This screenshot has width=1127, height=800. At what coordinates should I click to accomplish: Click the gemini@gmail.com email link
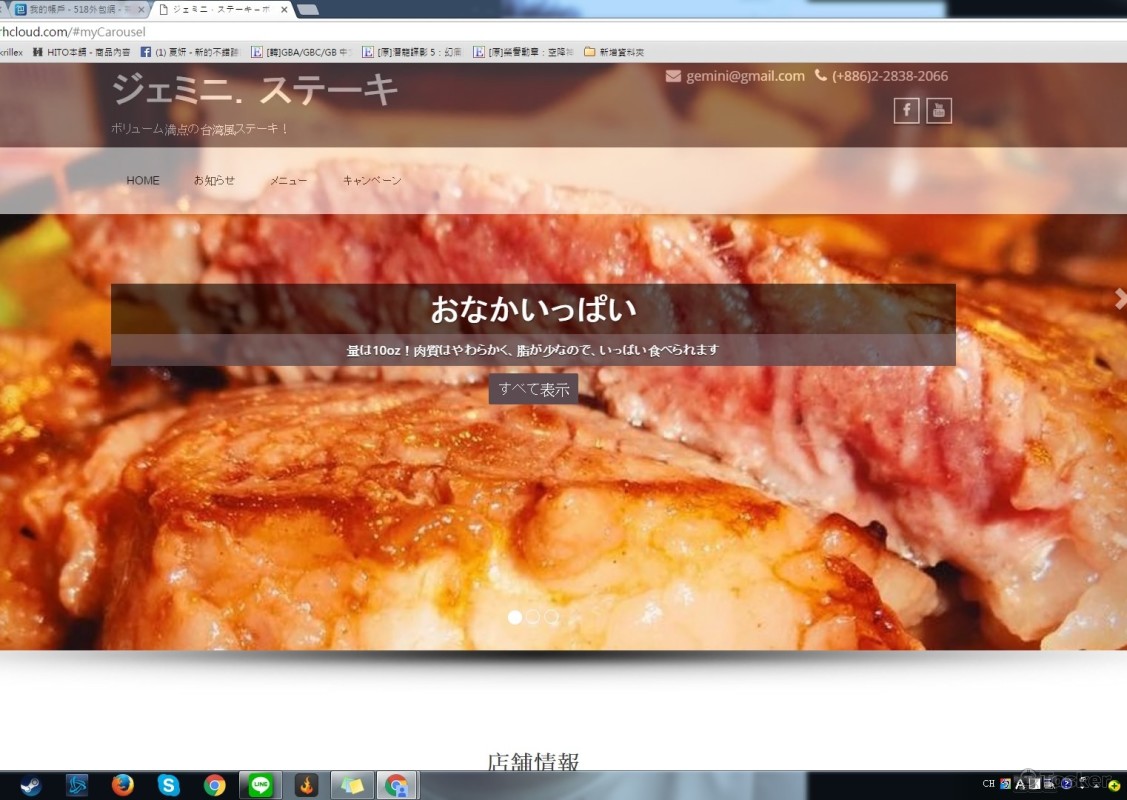coord(744,76)
